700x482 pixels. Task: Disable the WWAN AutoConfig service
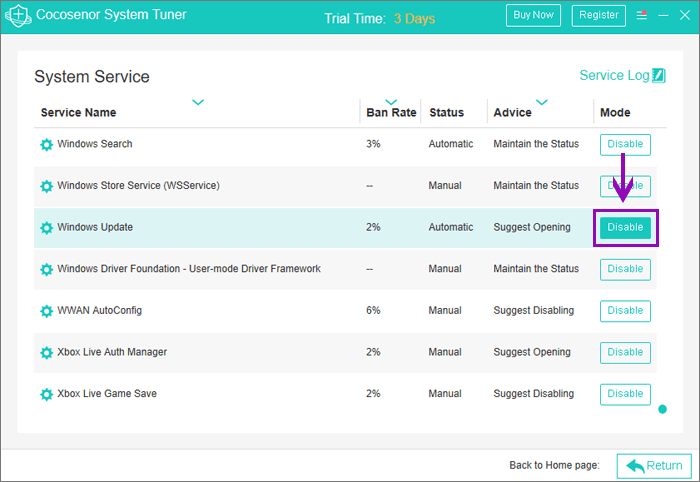click(x=625, y=311)
